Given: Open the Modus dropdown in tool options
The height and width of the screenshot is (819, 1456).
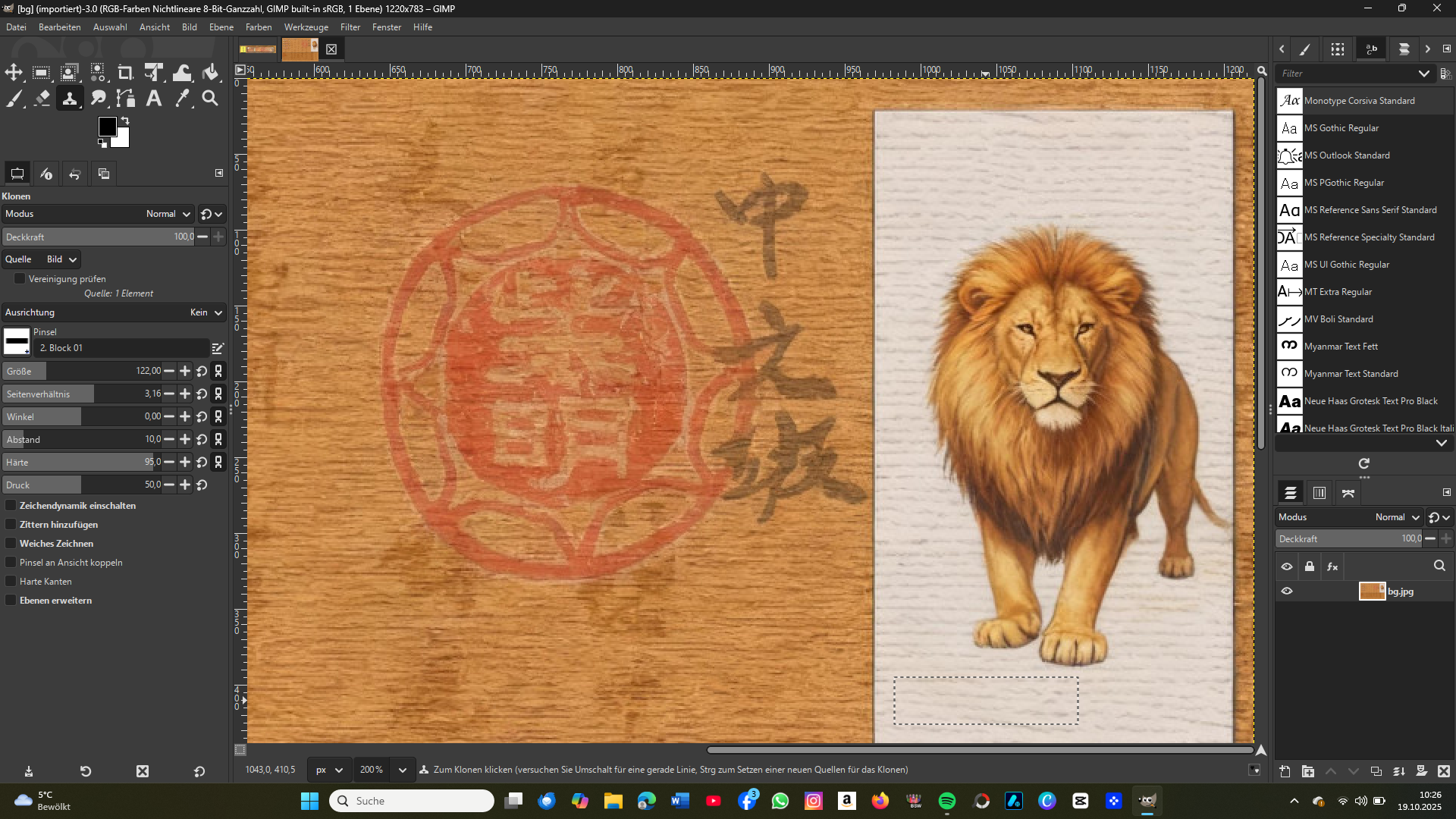Looking at the screenshot, I should pyautogui.click(x=168, y=214).
